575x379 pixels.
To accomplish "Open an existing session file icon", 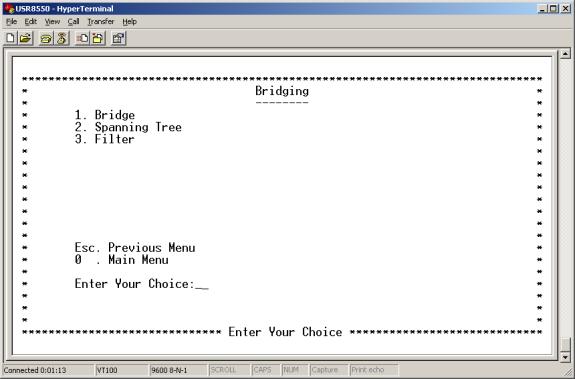I will tap(26, 38).
